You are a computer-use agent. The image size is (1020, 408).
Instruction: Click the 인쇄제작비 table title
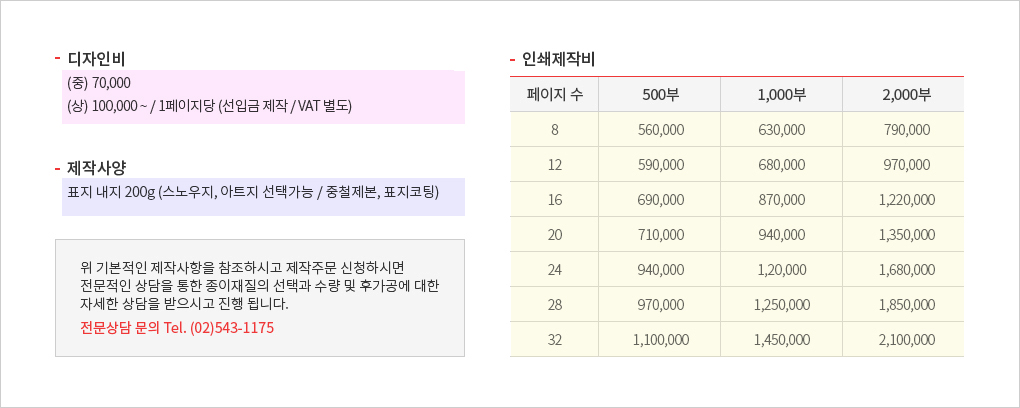click(559, 61)
